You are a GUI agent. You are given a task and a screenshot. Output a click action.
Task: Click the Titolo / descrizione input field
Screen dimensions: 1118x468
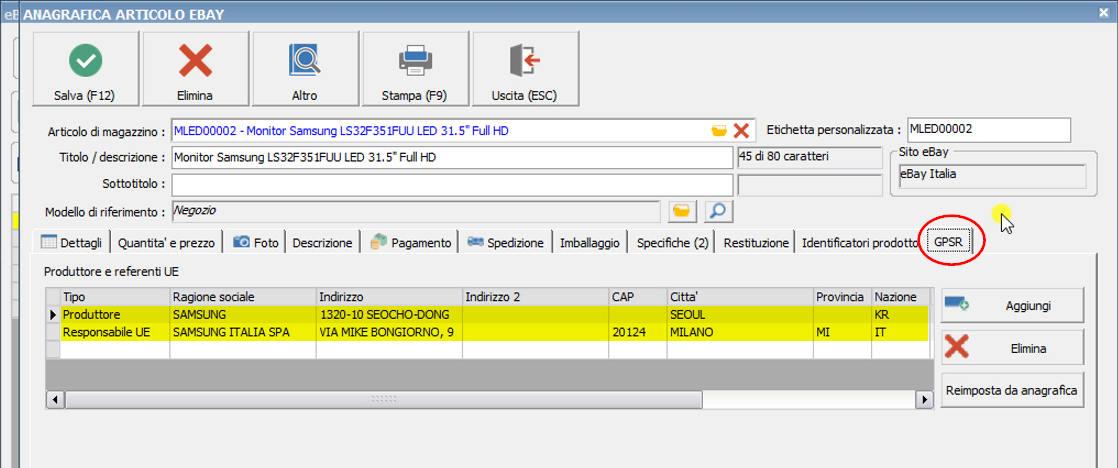click(x=452, y=157)
